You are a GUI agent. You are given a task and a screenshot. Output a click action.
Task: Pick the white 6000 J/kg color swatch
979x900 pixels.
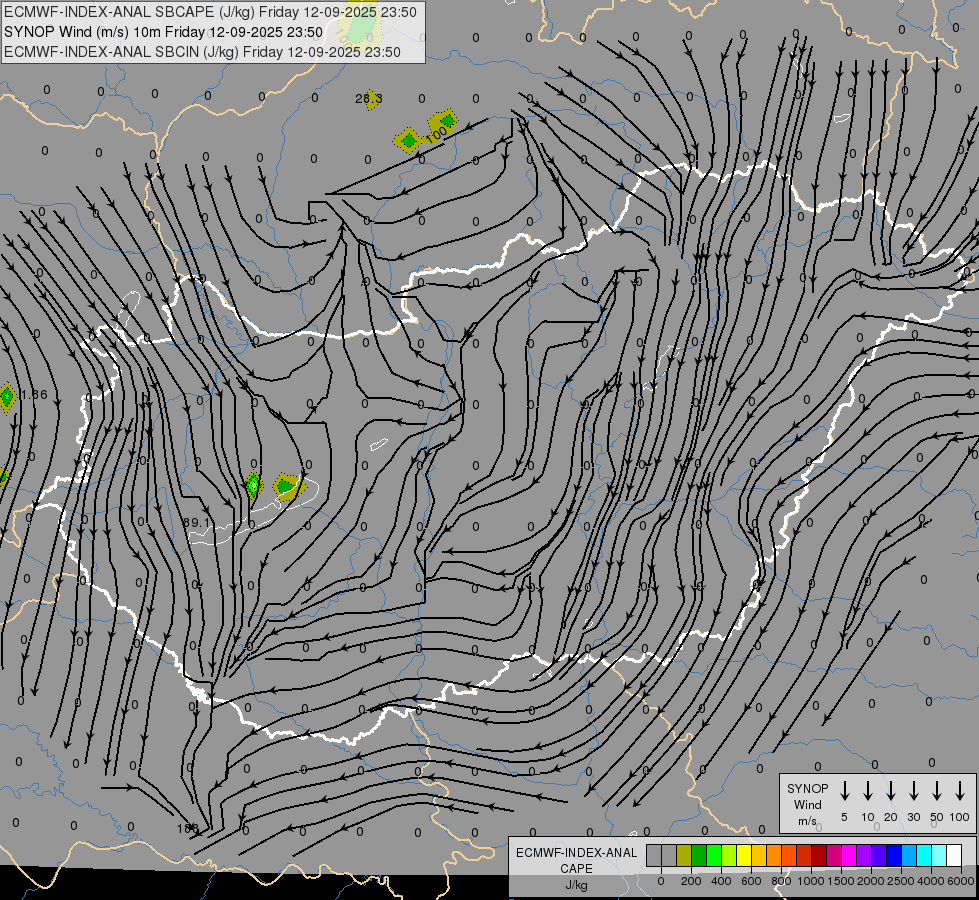coord(954,855)
